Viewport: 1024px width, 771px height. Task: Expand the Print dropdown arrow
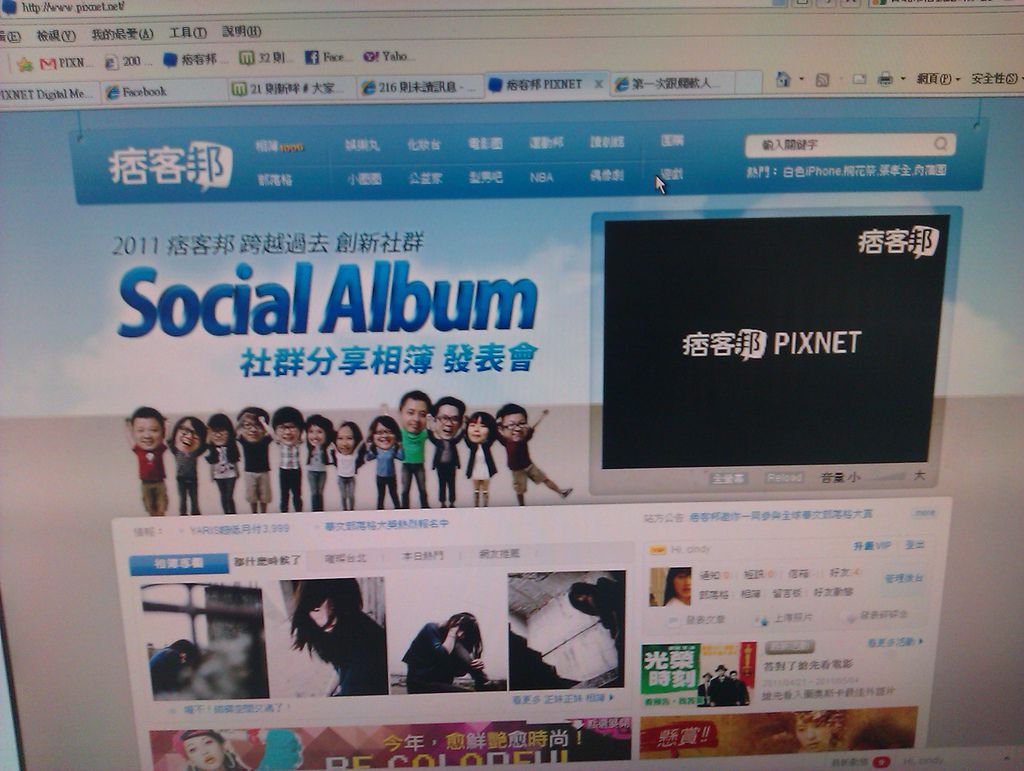[x=903, y=78]
